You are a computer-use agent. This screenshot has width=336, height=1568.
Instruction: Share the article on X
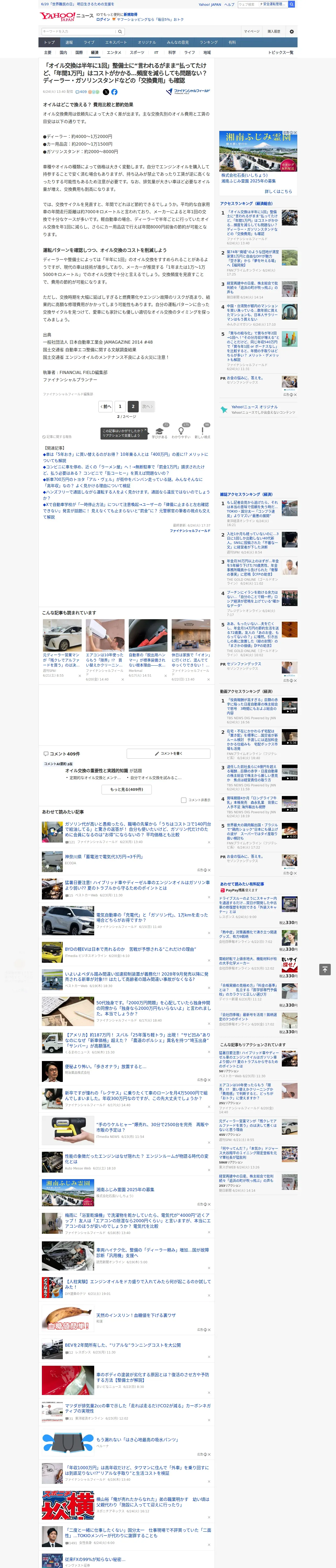(105, 92)
